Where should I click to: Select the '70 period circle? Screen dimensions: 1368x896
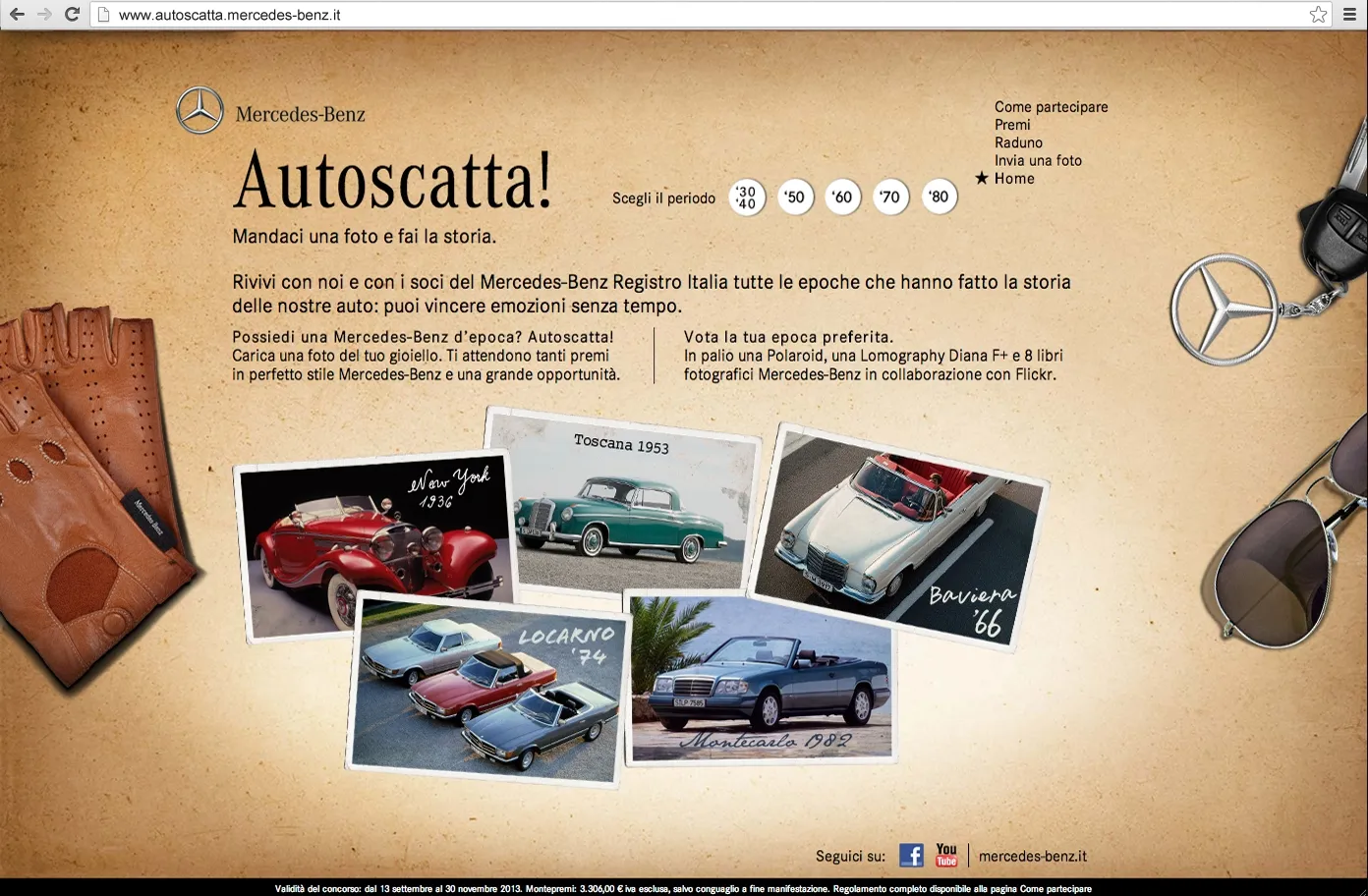click(890, 197)
